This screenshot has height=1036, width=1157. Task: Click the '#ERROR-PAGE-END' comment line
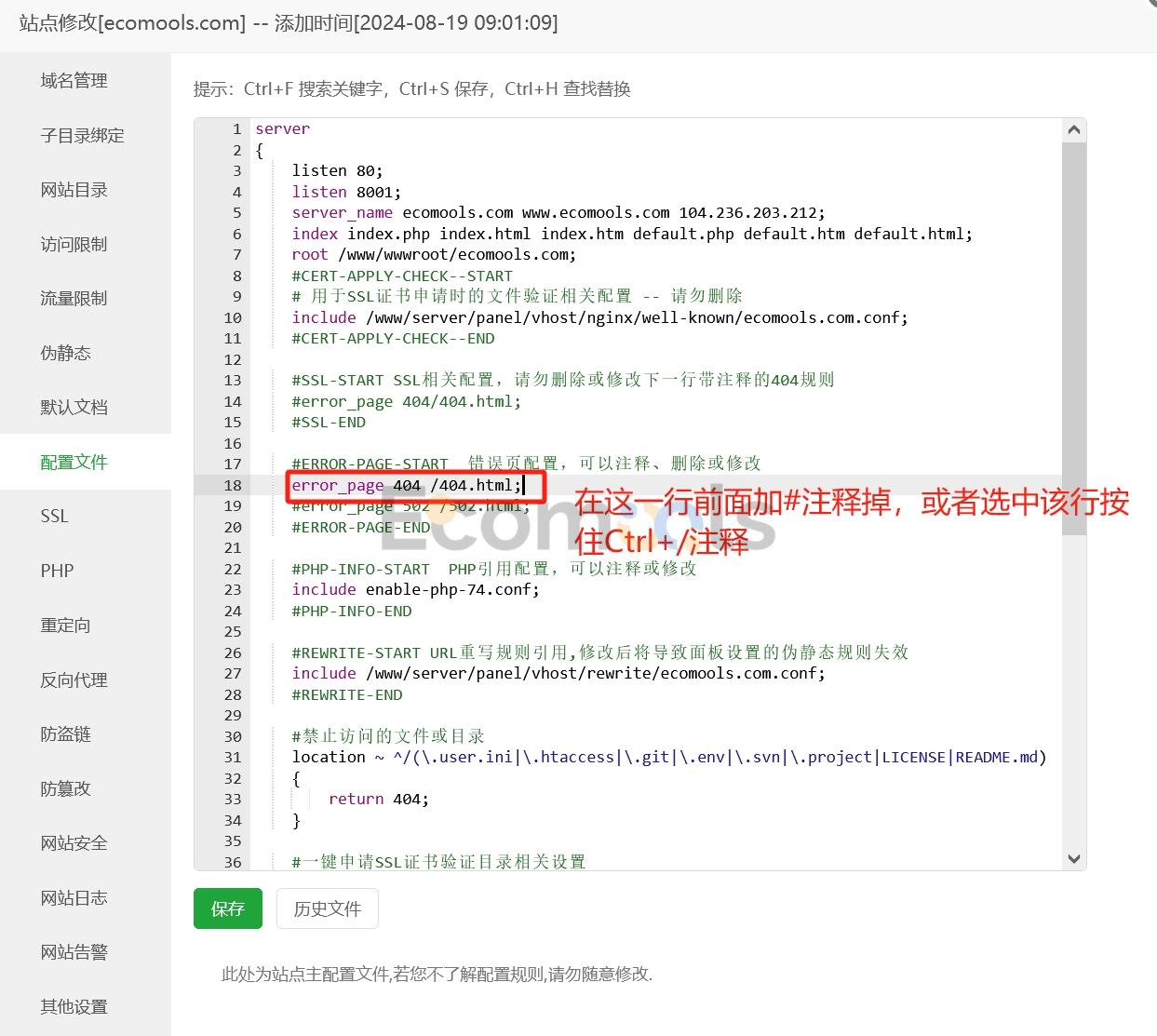tap(361, 527)
